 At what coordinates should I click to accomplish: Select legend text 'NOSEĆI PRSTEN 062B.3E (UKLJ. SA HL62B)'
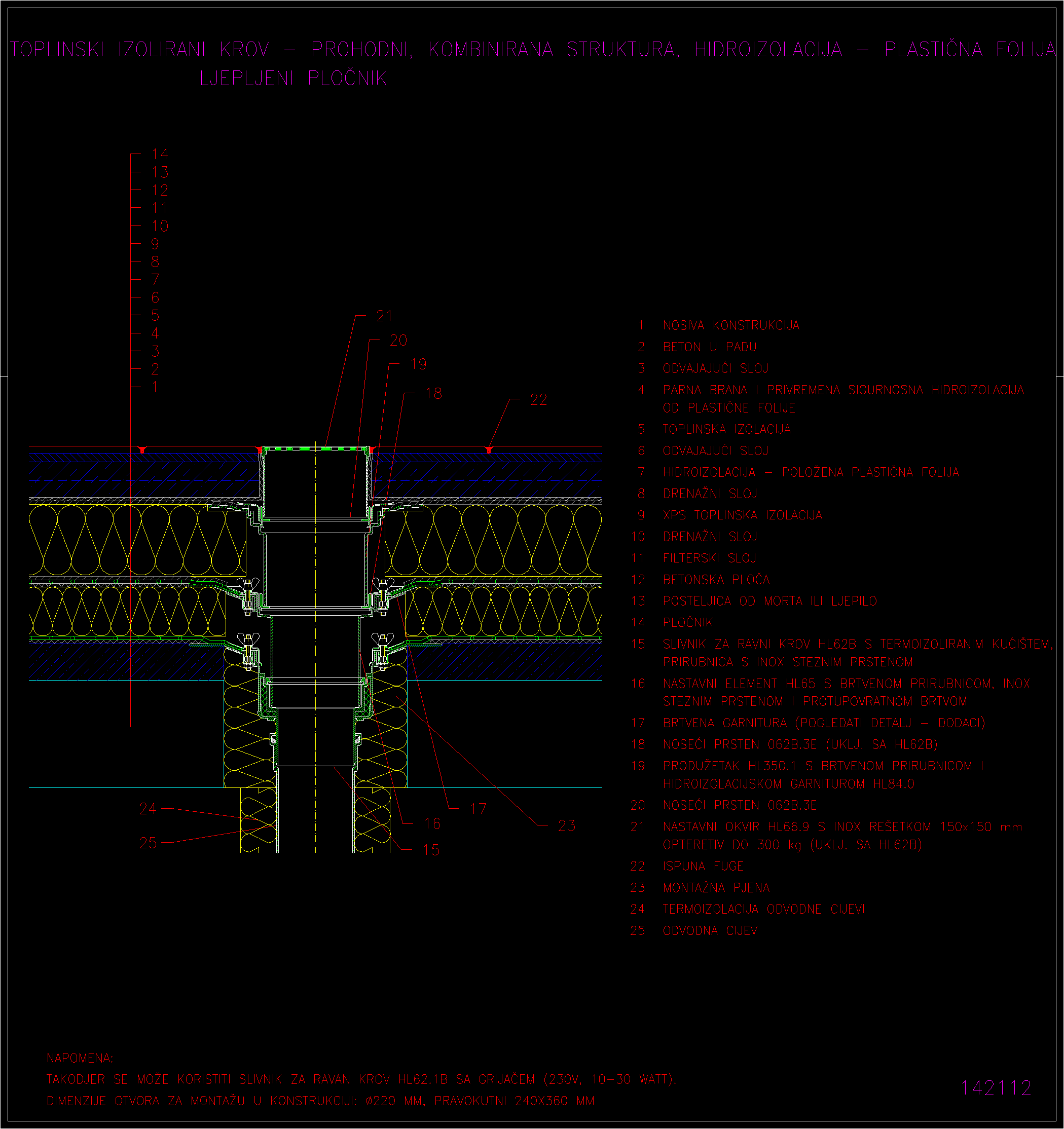coord(800,744)
